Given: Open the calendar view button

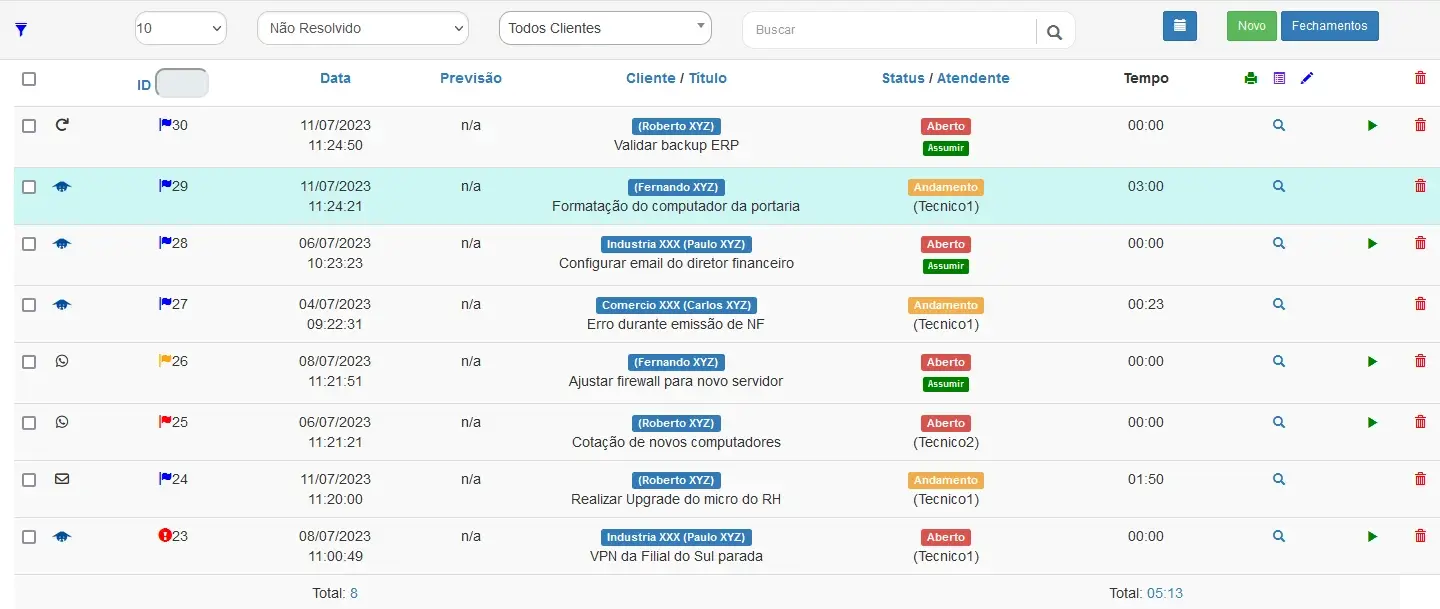Looking at the screenshot, I should [1179, 27].
